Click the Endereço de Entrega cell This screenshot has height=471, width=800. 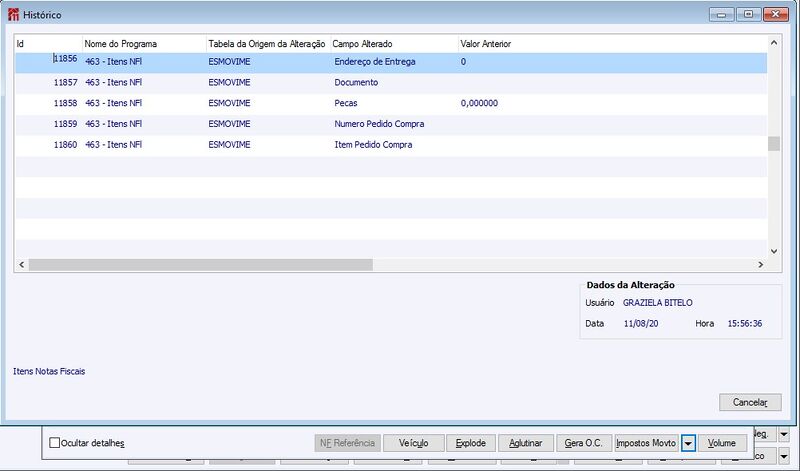pyautogui.click(x=375, y=62)
